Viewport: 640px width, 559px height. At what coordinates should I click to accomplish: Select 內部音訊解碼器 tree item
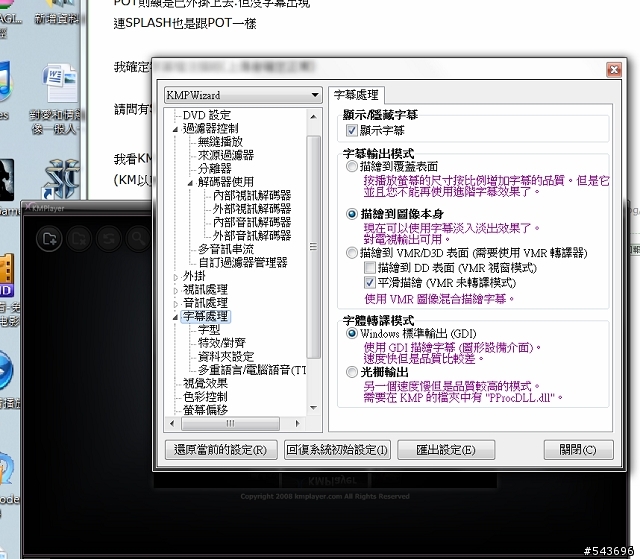[252, 222]
